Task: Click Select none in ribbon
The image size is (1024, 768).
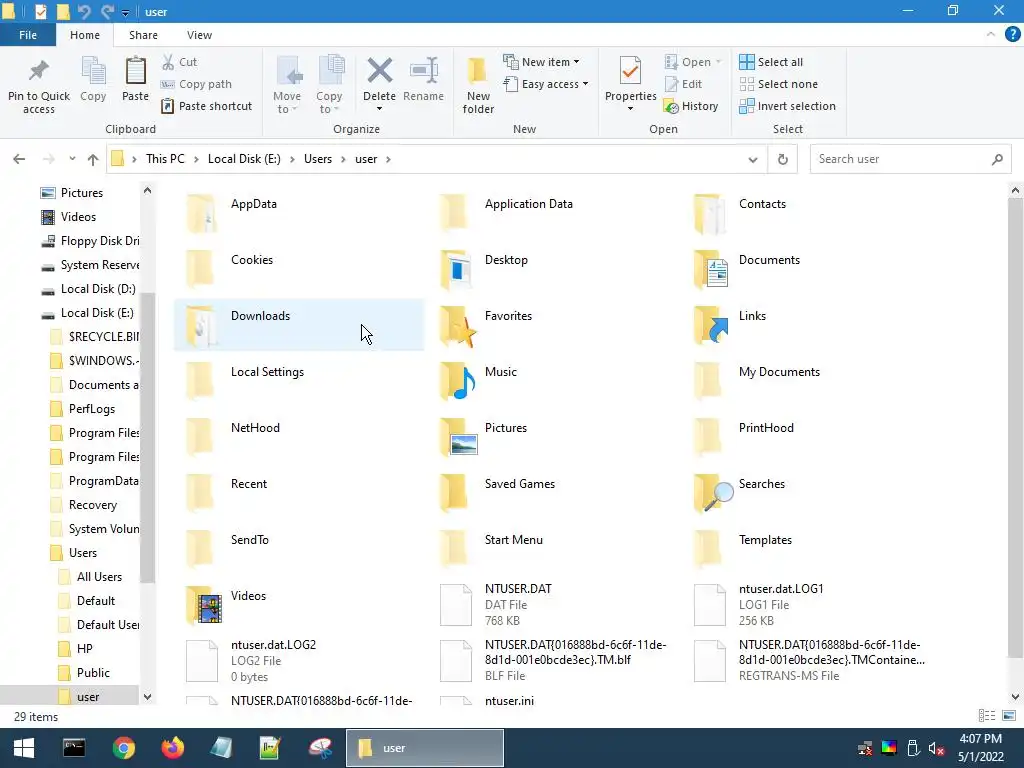Action: point(778,84)
